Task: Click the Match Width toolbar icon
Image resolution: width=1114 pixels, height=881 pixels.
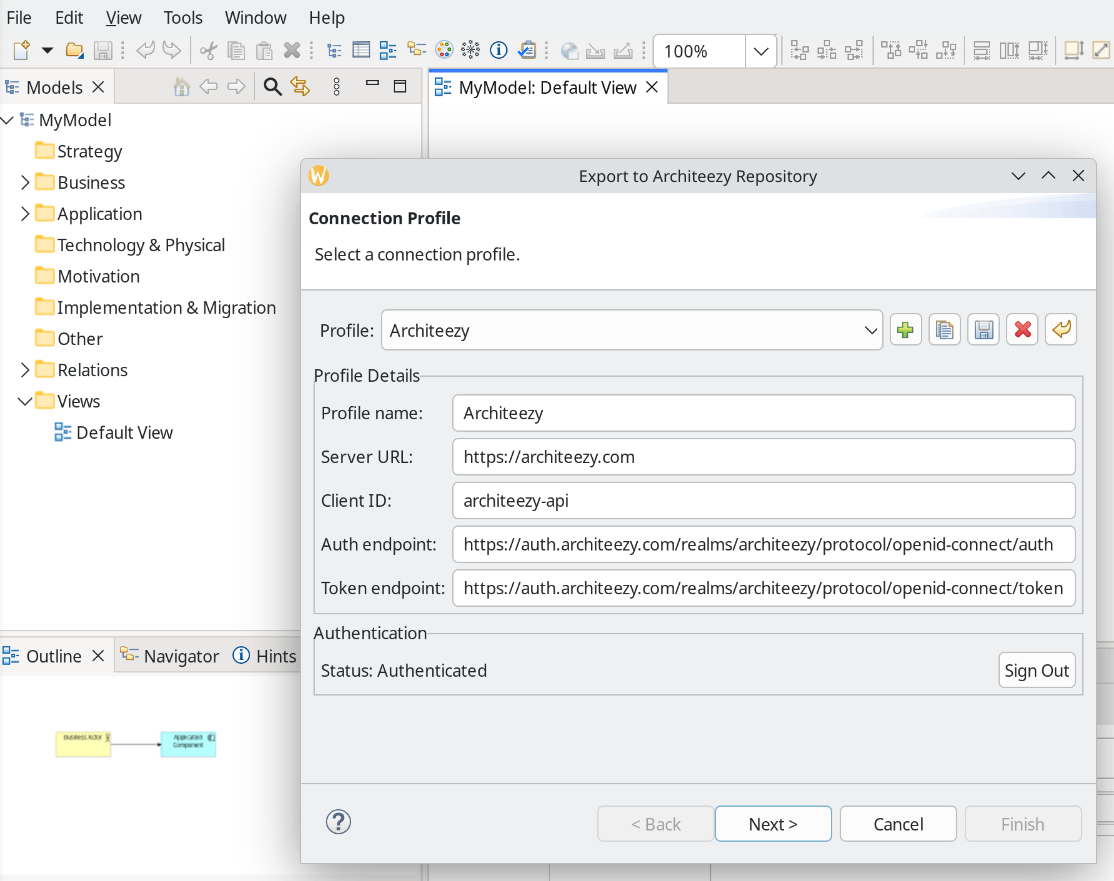Action: 981,50
